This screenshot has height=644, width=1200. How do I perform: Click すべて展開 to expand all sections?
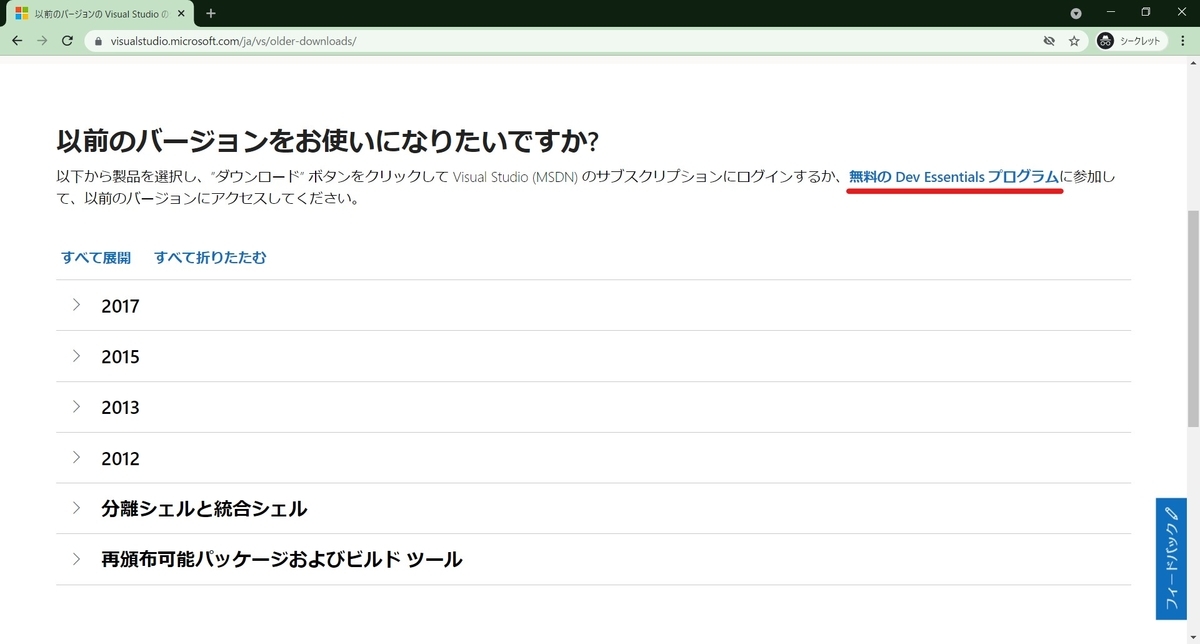point(96,257)
